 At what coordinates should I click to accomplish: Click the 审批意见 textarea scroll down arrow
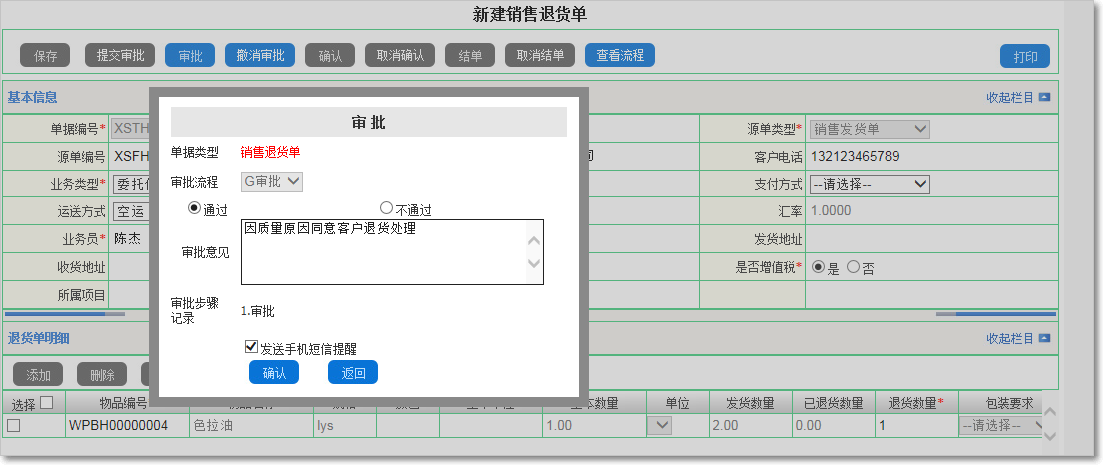coord(534,263)
